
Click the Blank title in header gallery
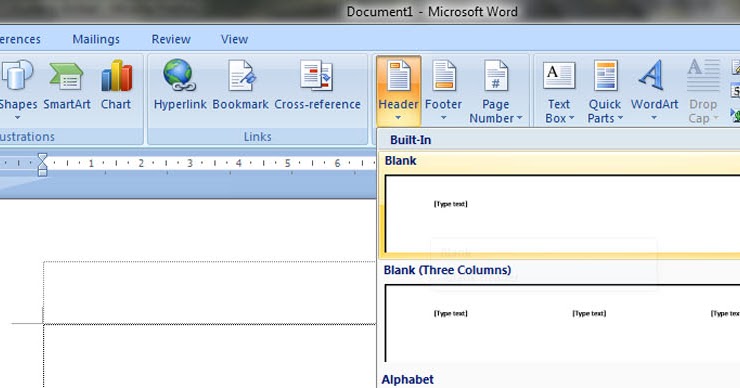400,160
